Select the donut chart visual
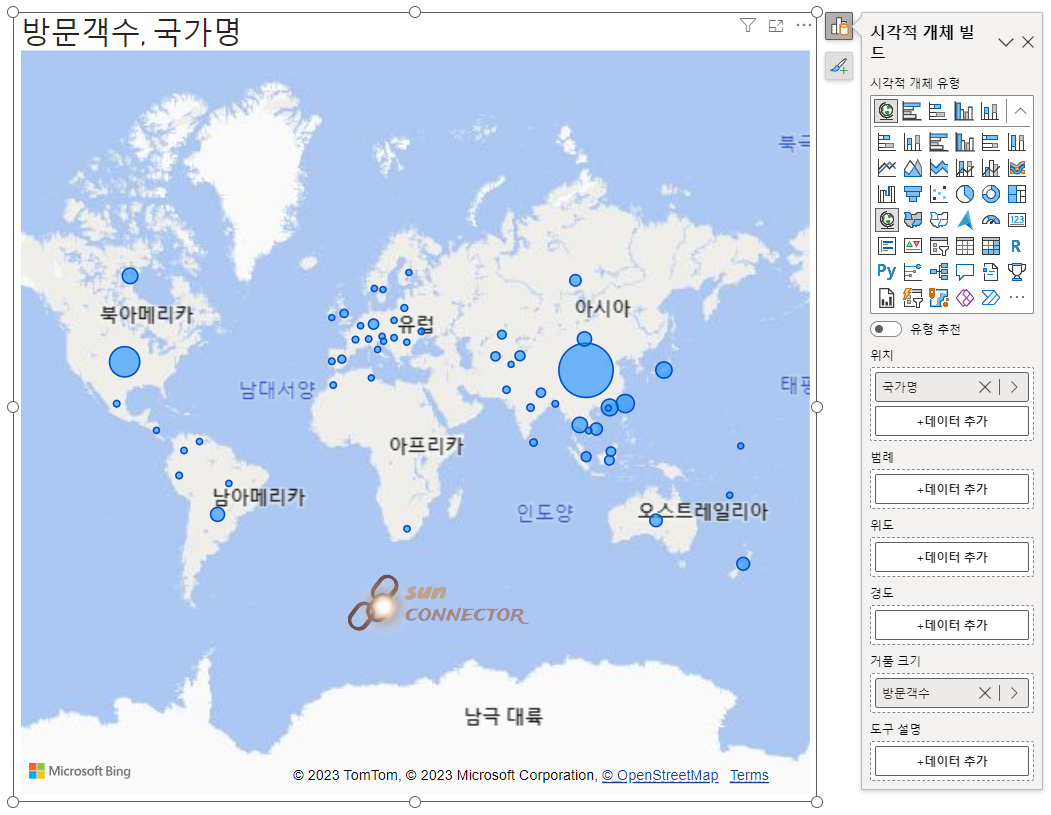This screenshot has width=1051, height=815. [991, 194]
